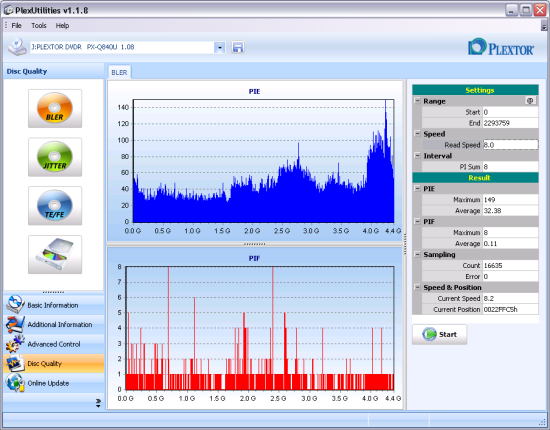Viewport: 550px width, 430px height.
Task: Click the Advanced Control gears icon
Action: point(15,344)
